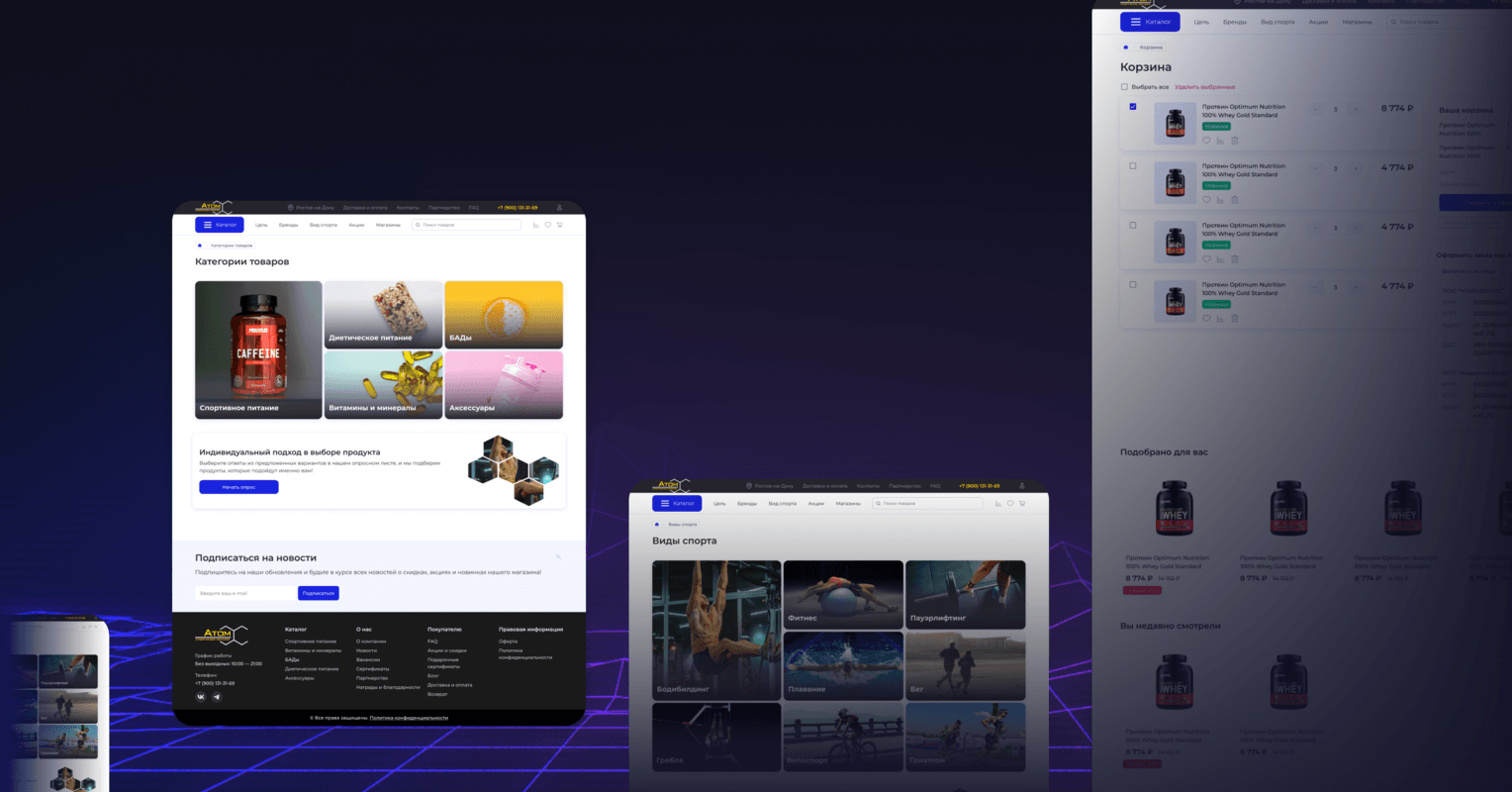Uncheck the checkbox of the 8 774 ₽ cart item

(1133, 107)
